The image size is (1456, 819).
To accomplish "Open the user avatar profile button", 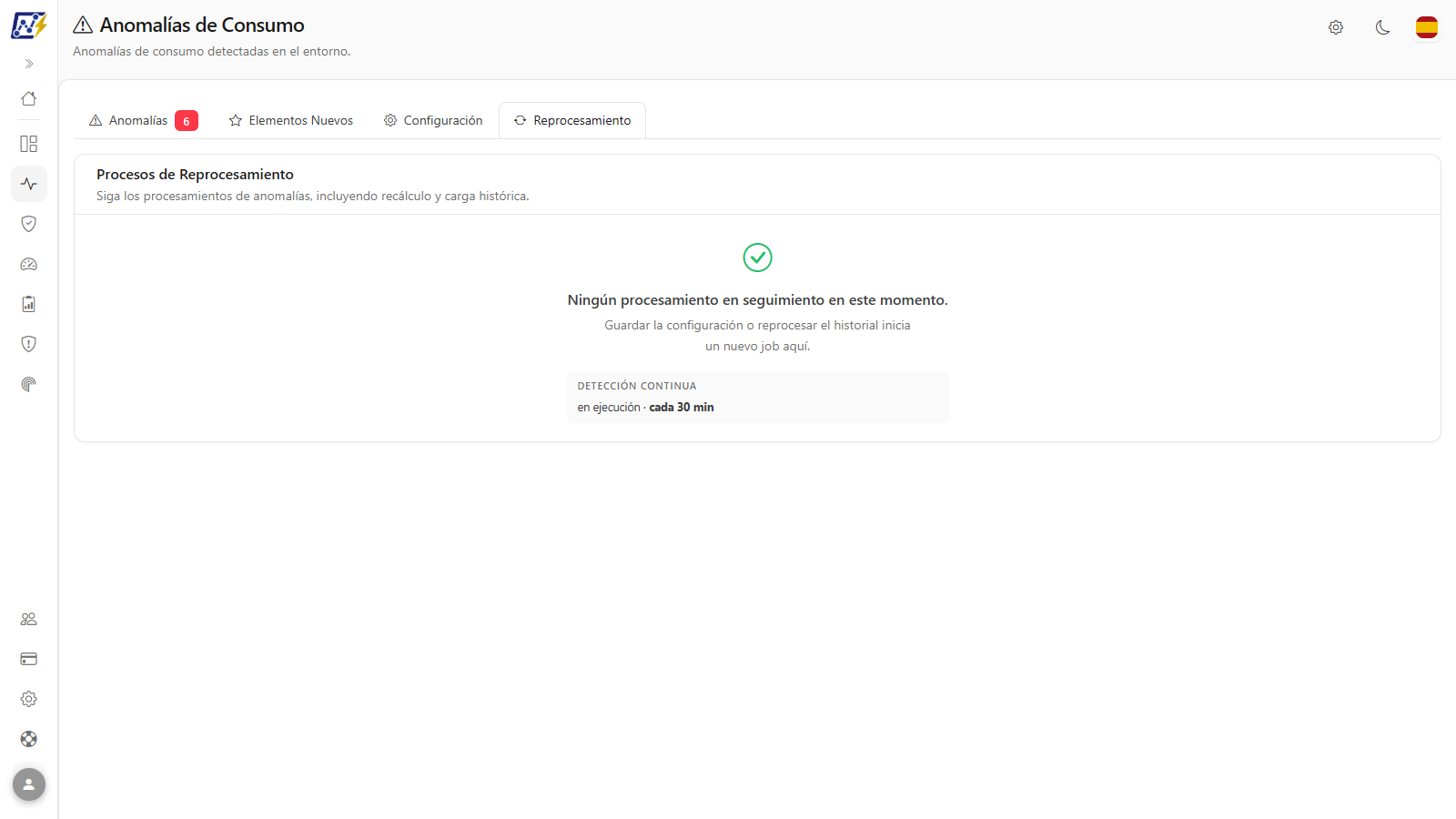I will point(29,784).
